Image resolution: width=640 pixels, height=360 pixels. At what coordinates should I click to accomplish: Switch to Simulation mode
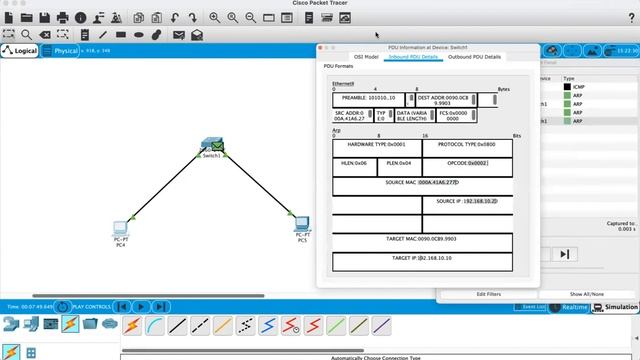[x=616, y=307]
